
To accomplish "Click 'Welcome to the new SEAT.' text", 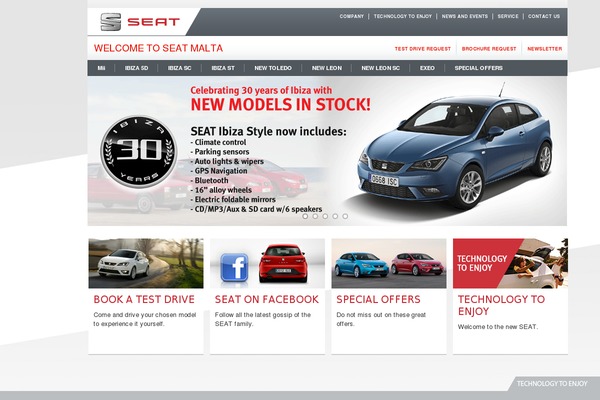I will [x=498, y=327].
